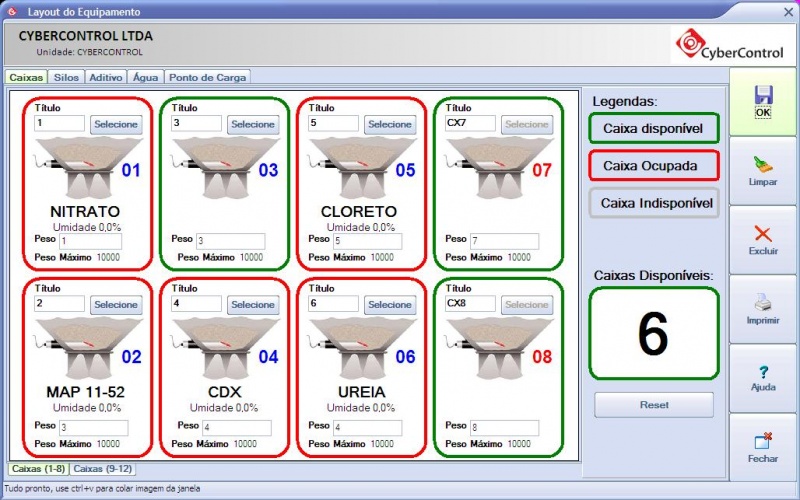Click Selecione for box 05 CLORETO
800x500 pixels.
point(390,124)
